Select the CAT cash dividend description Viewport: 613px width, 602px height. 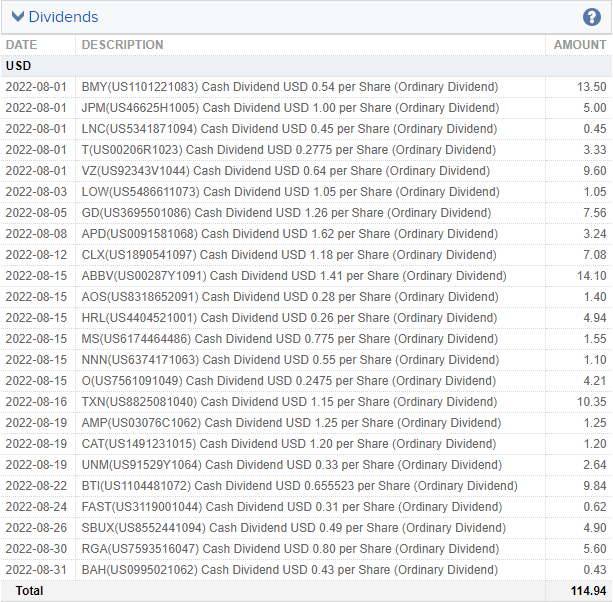pos(289,444)
